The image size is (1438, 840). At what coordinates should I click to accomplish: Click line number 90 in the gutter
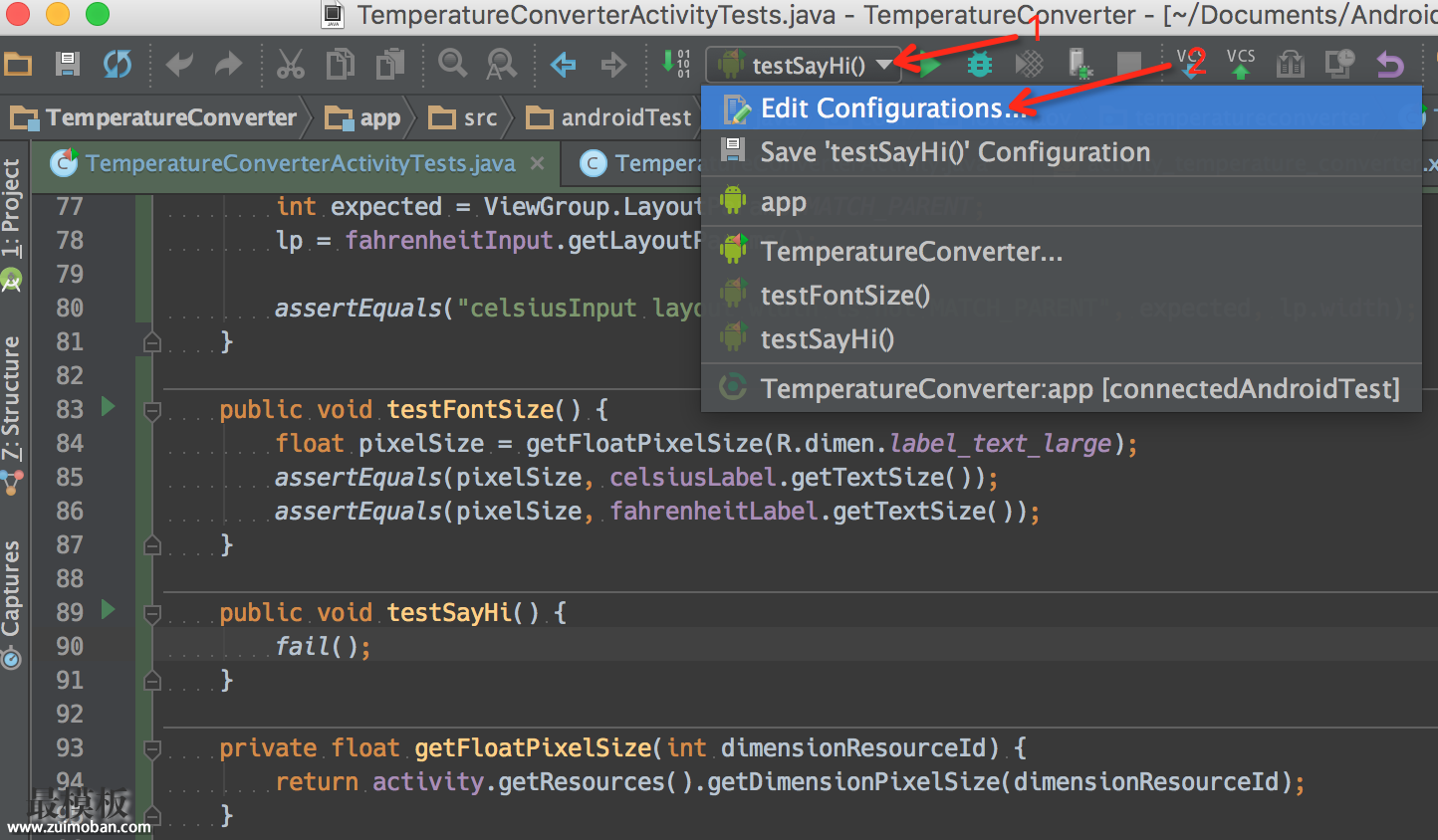click(70, 646)
